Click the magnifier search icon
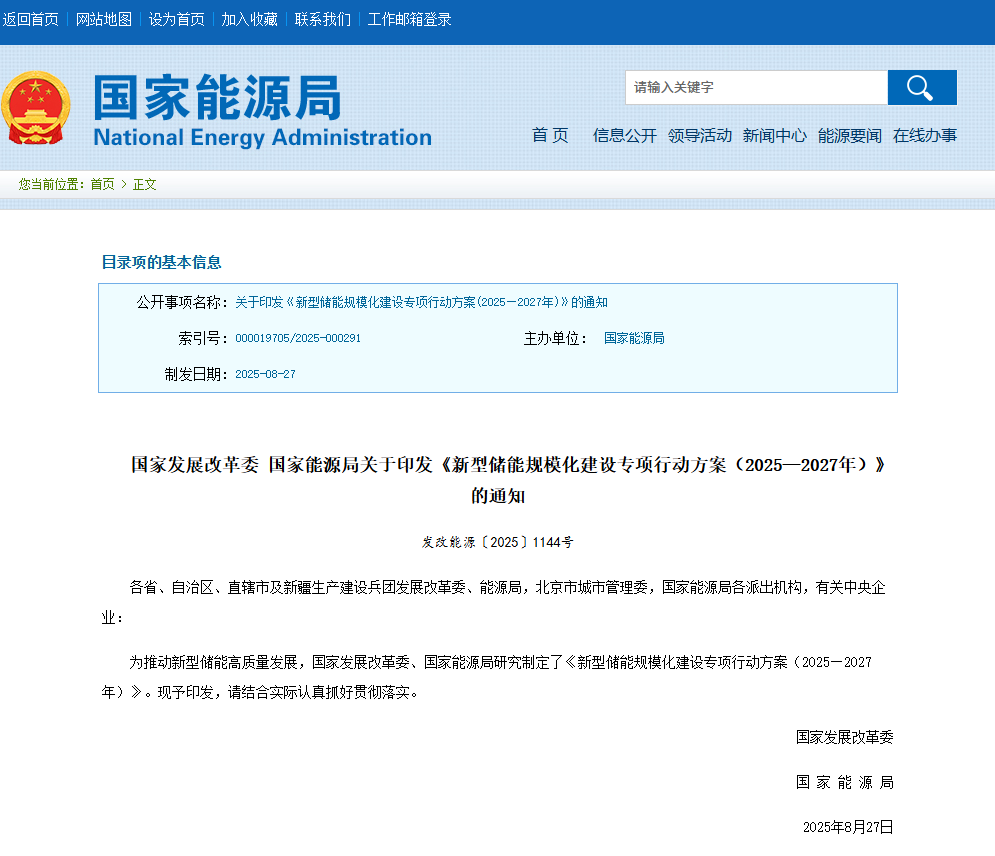Image resolution: width=995 pixels, height=856 pixels. [920, 88]
